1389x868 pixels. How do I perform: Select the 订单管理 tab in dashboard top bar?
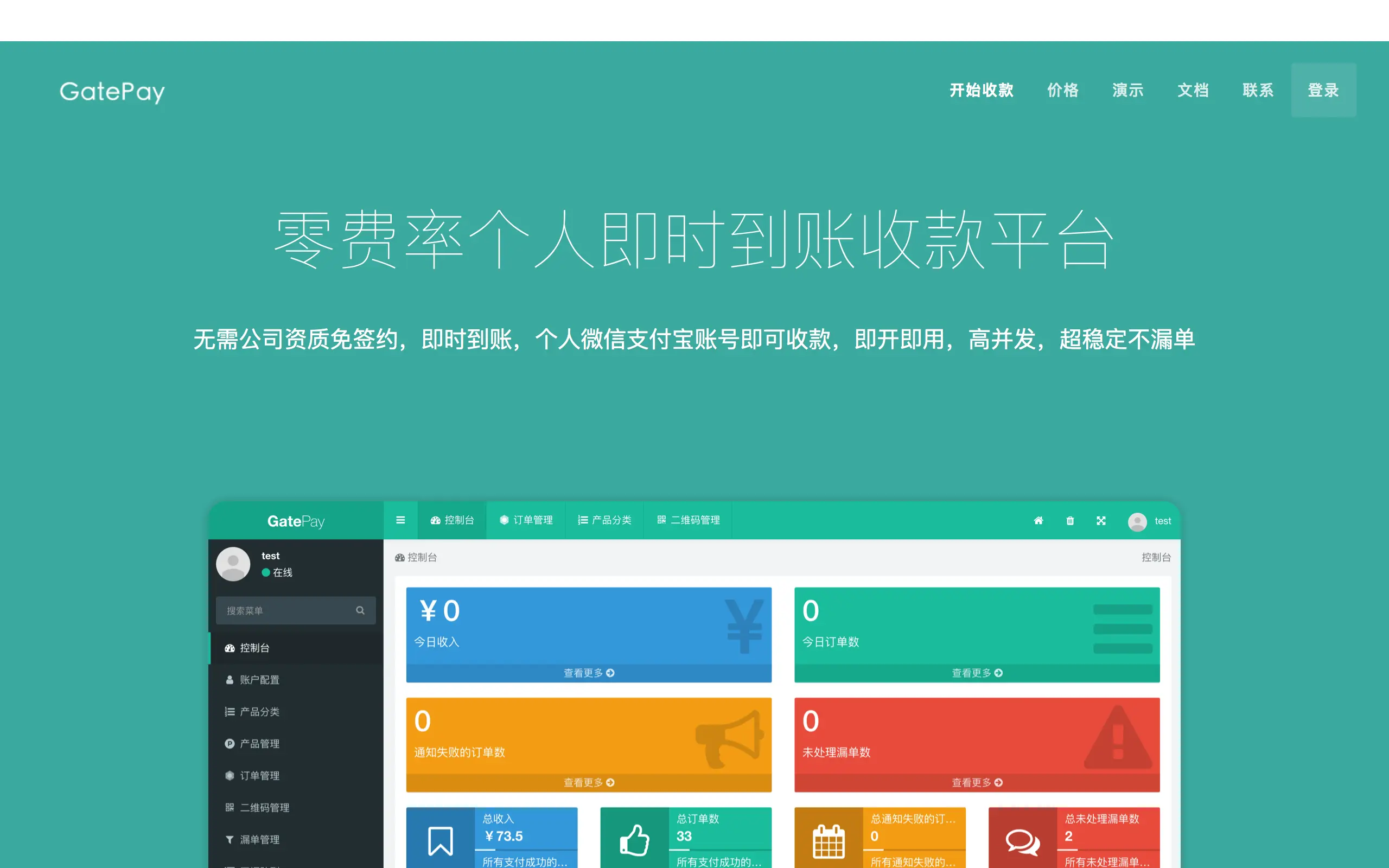(526, 520)
